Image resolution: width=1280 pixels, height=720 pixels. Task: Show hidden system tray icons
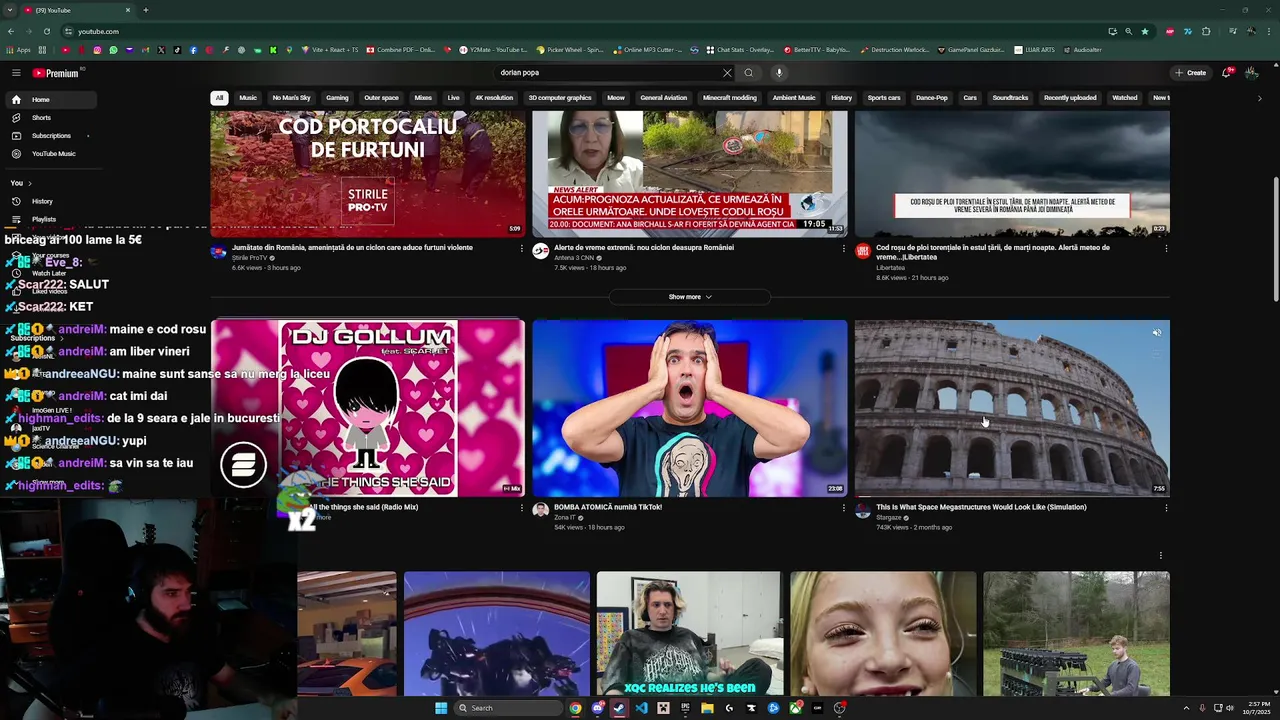1187,708
